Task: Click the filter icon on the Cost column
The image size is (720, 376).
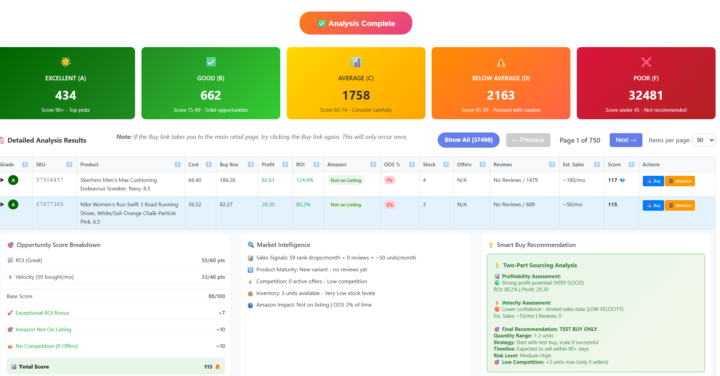Action: (209, 164)
